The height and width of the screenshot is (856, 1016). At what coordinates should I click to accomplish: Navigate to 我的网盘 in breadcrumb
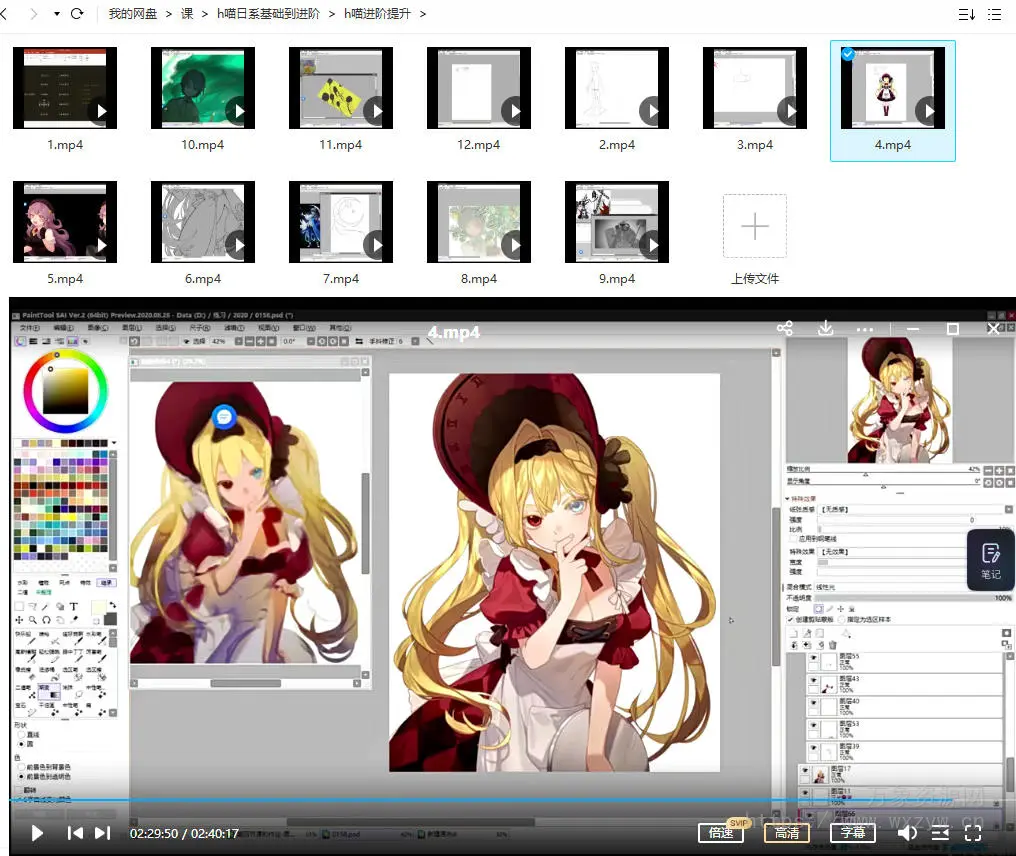[132, 14]
